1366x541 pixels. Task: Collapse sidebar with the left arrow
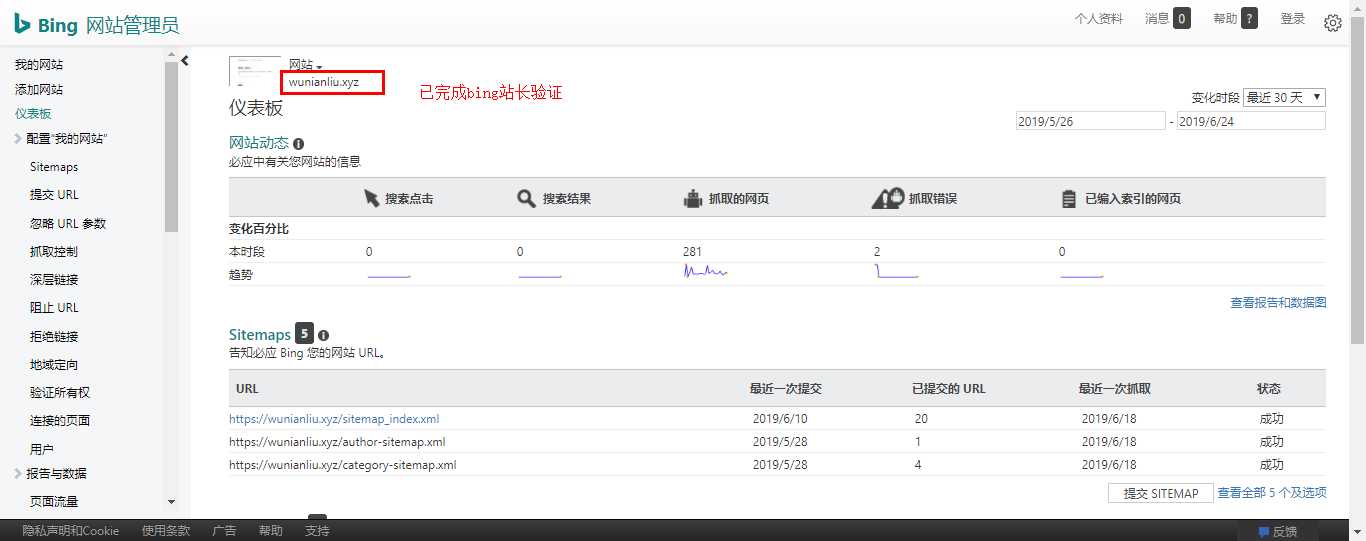click(x=185, y=61)
